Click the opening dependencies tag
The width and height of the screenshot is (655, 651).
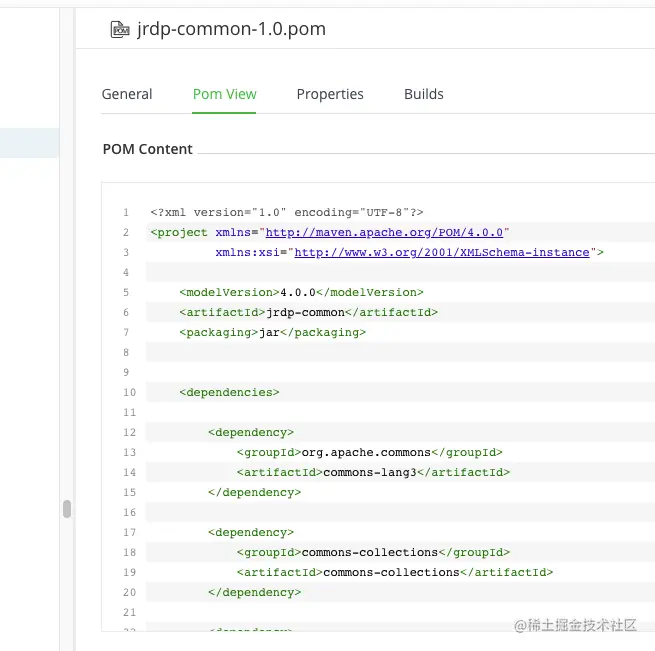click(x=230, y=392)
